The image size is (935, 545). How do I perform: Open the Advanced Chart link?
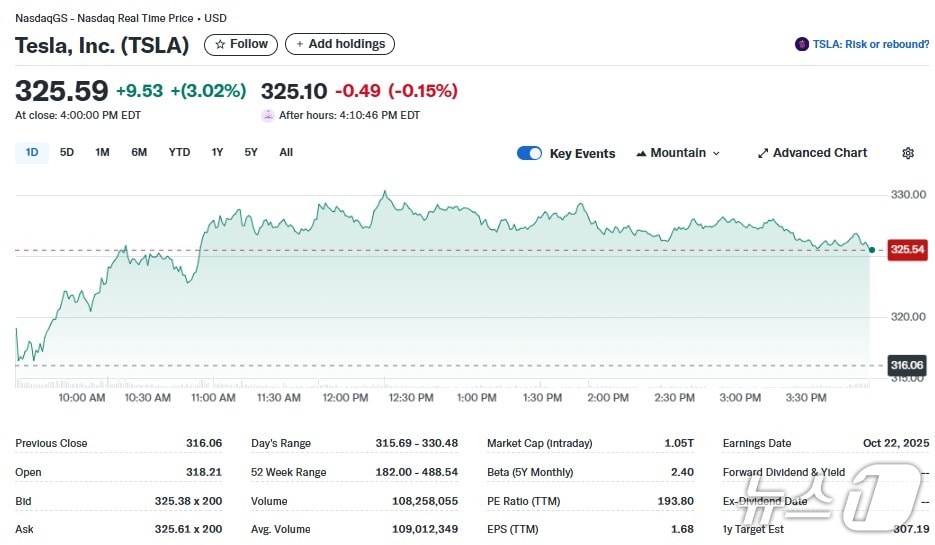click(819, 153)
